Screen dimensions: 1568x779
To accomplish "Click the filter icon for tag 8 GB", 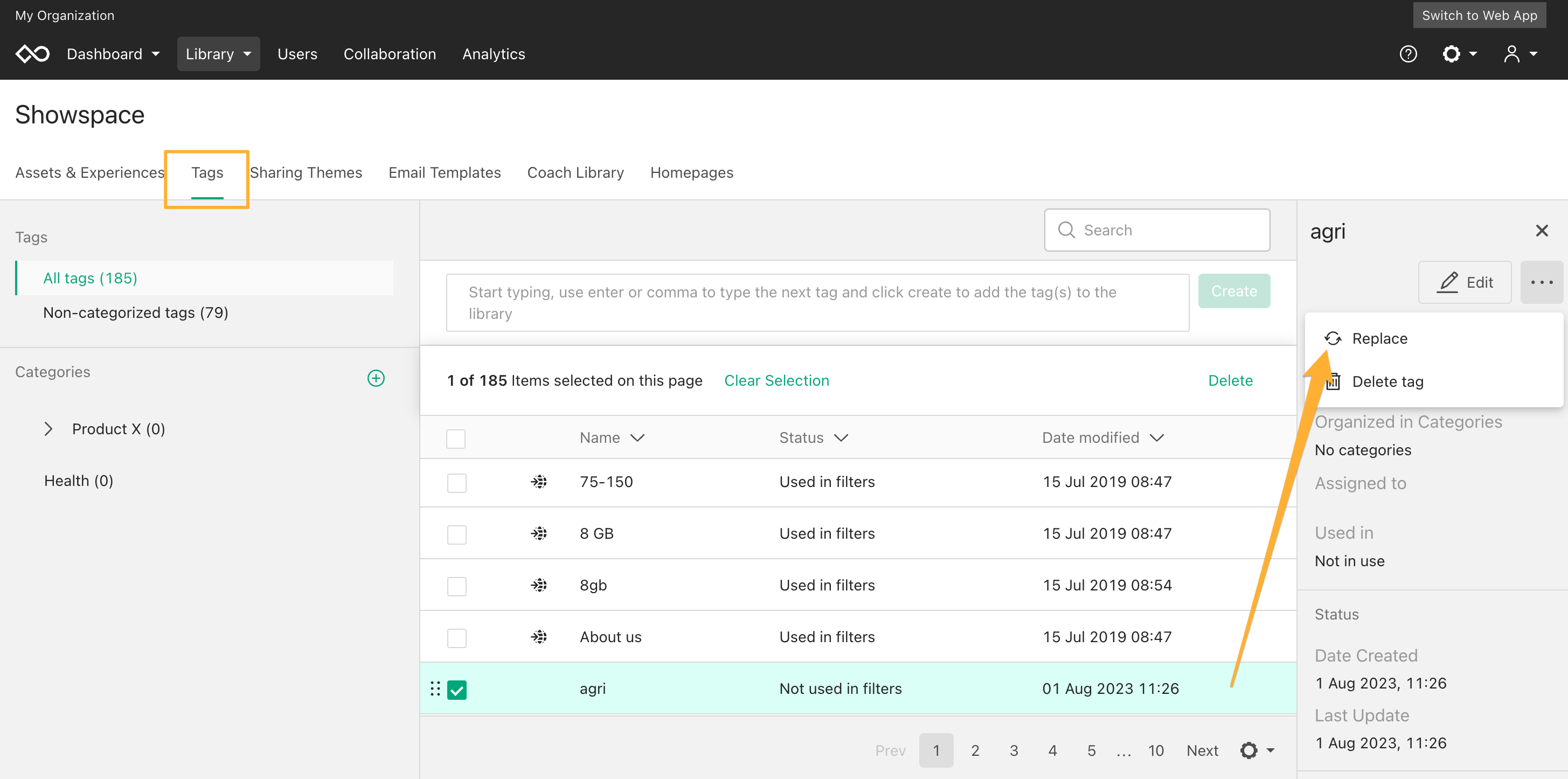I will (x=539, y=534).
